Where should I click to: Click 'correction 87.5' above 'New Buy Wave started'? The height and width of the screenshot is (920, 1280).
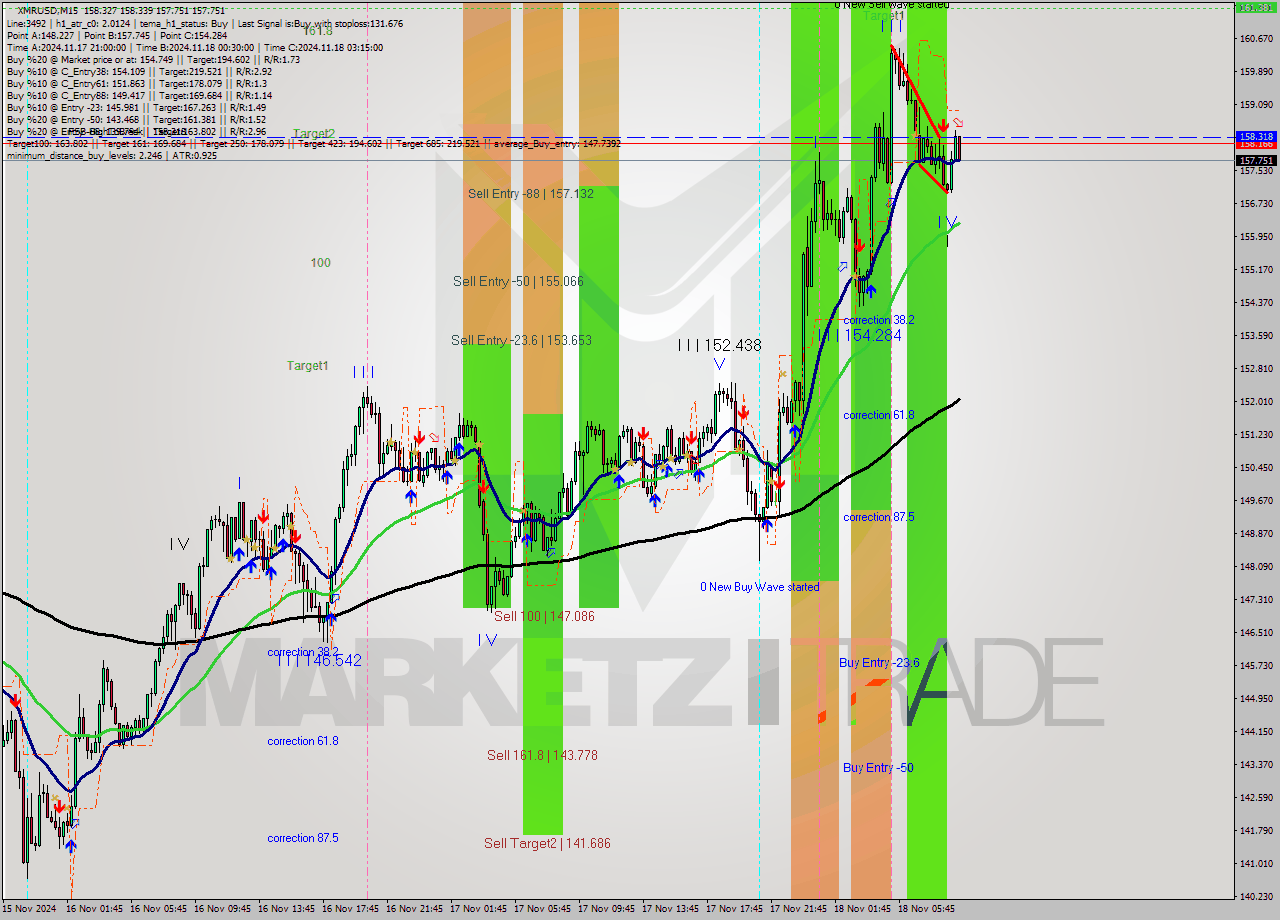tap(879, 517)
